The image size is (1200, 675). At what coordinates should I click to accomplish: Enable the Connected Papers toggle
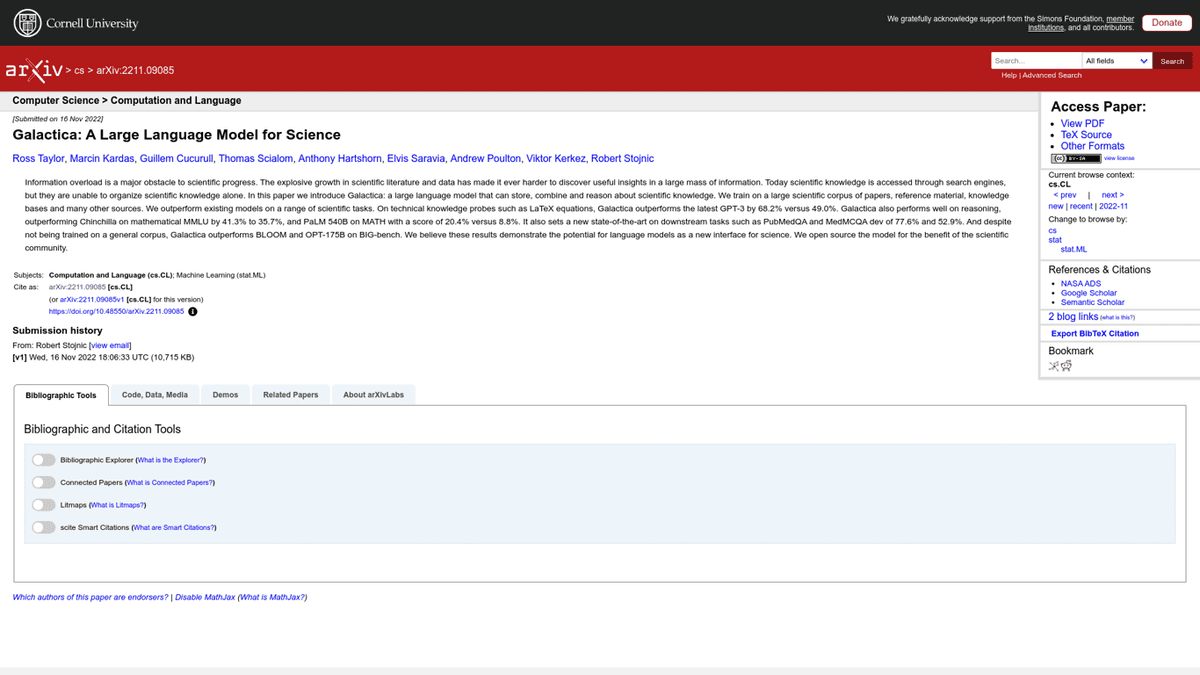click(x=43, y=482)
